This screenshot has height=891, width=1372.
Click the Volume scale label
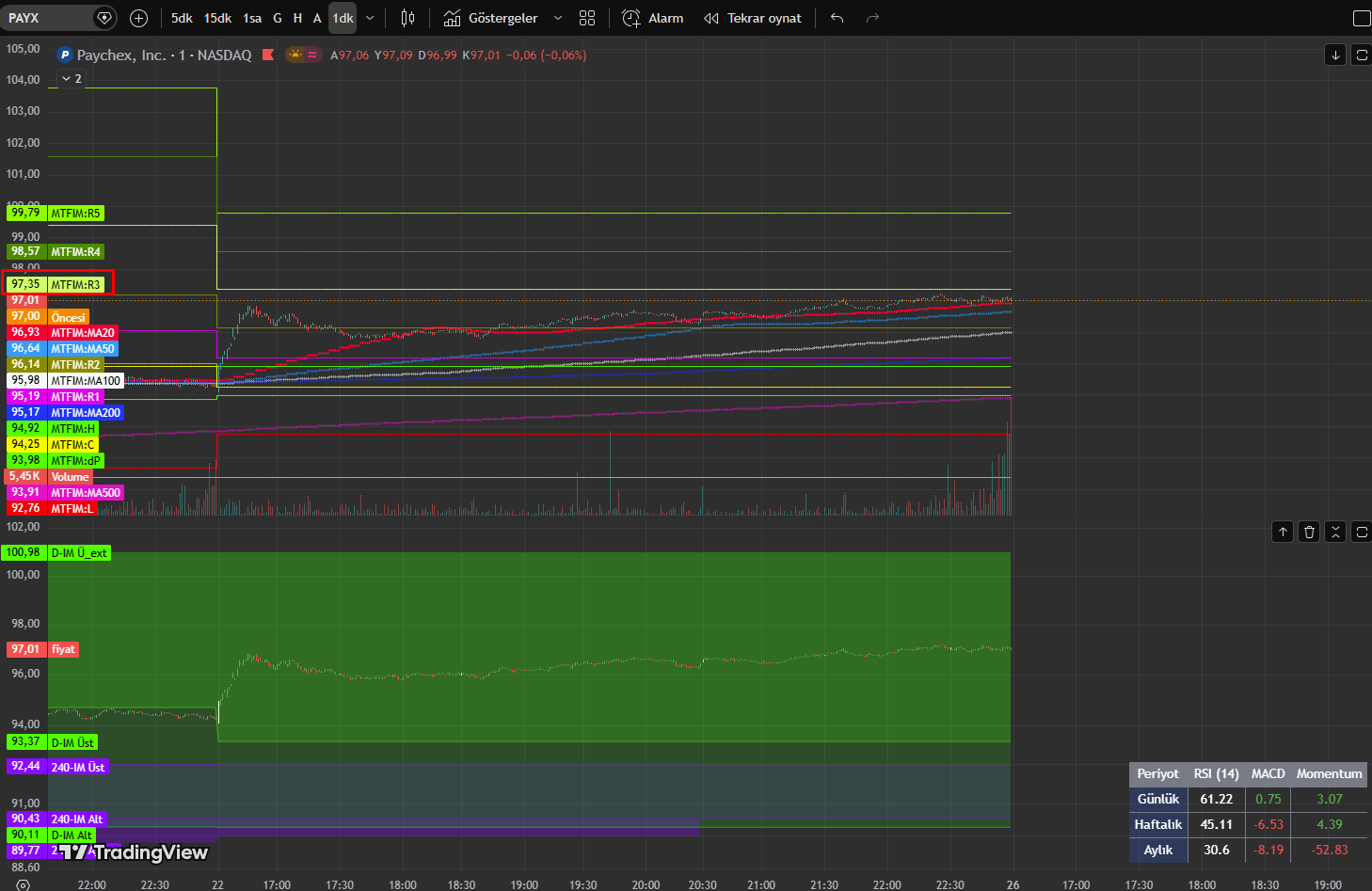tap(70, 477)
